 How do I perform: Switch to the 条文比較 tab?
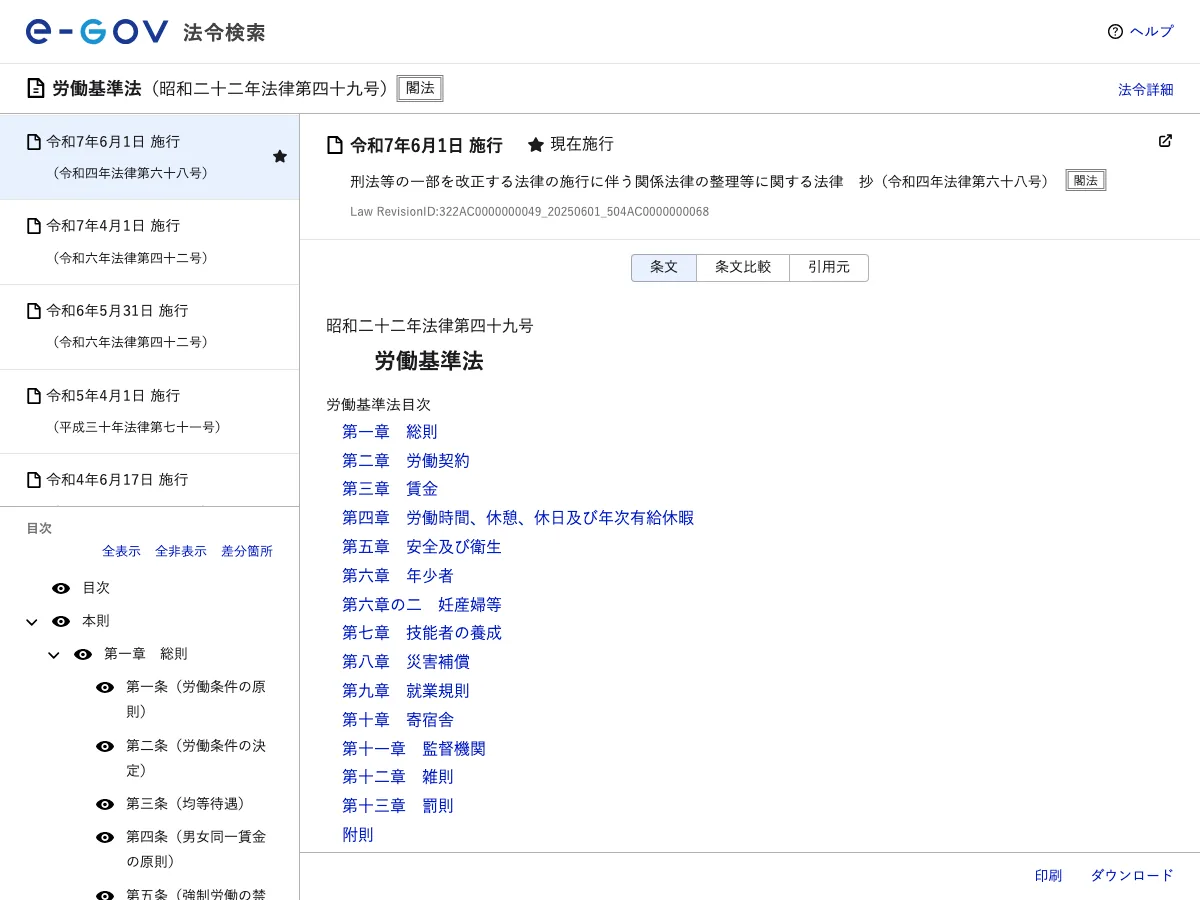click(743, 268)
